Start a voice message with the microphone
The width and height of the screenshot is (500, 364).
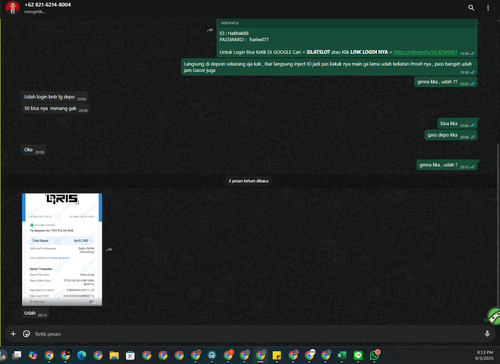[487, 334]
